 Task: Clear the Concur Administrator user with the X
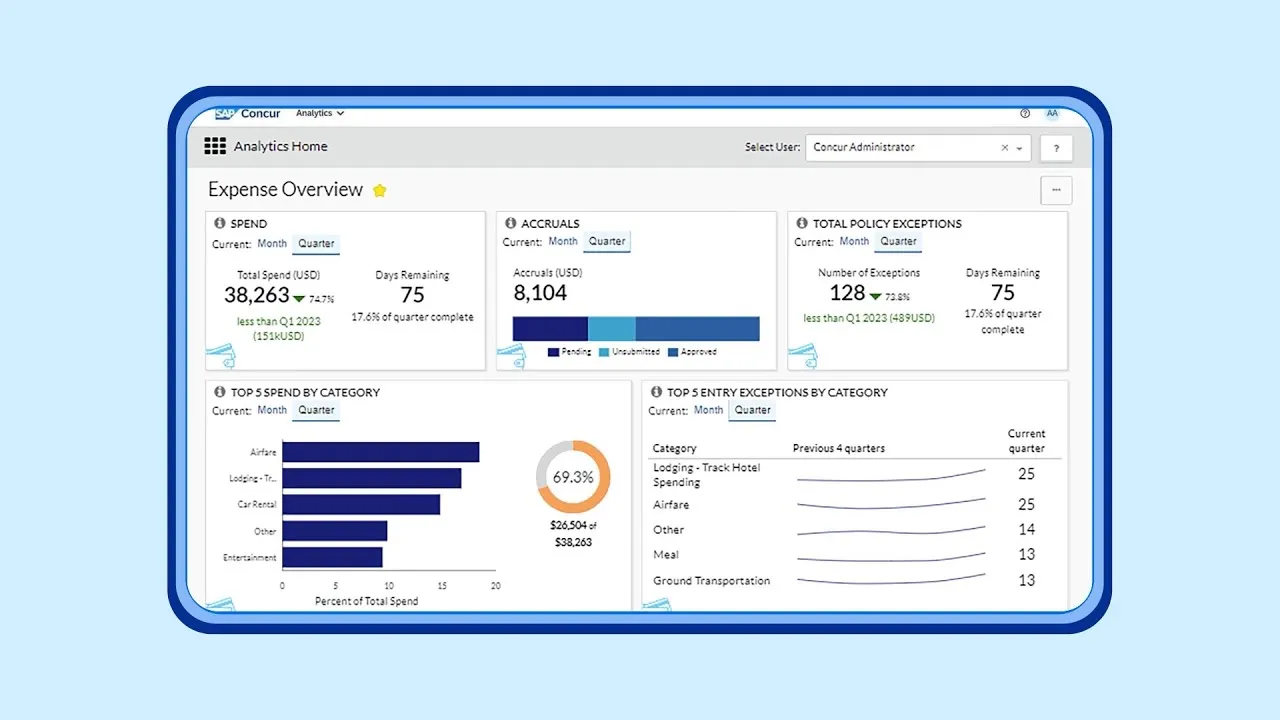[x=1004, y=147]
